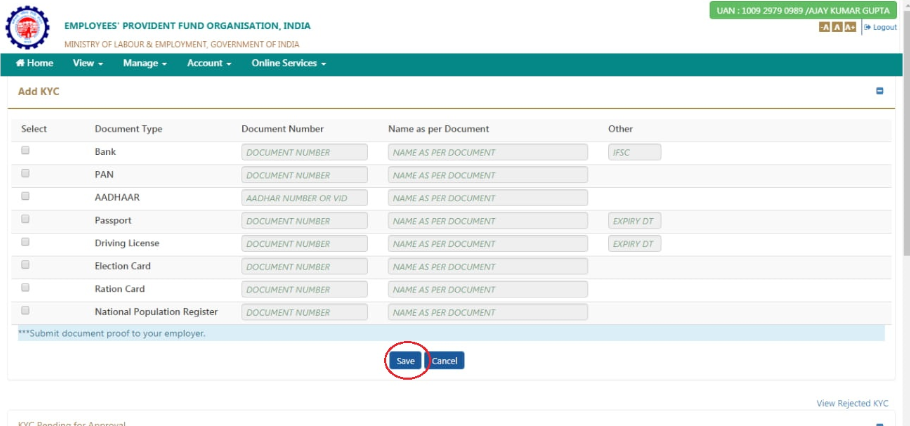Click the EPFO logo emblem

coord(27,28)
